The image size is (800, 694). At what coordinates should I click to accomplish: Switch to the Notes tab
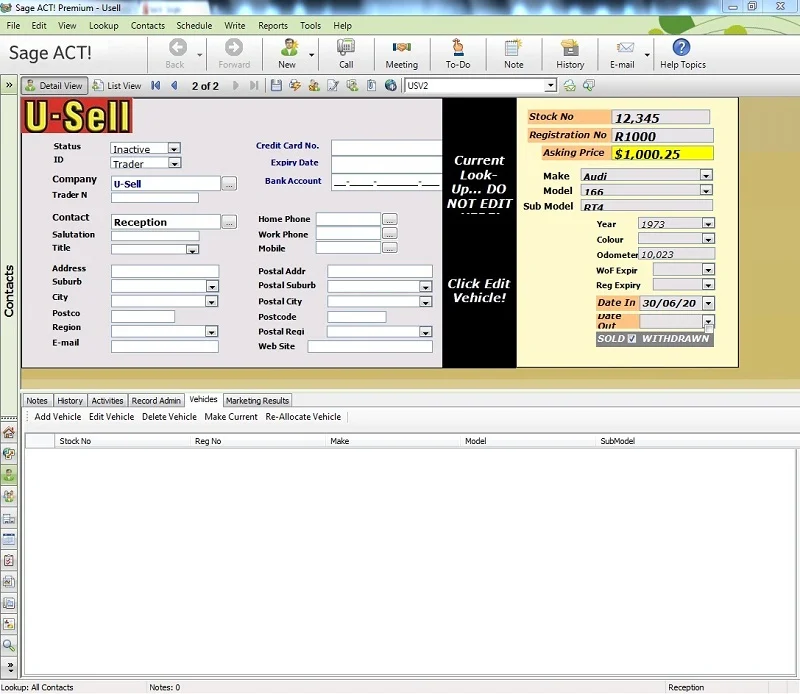click(37, 401)
